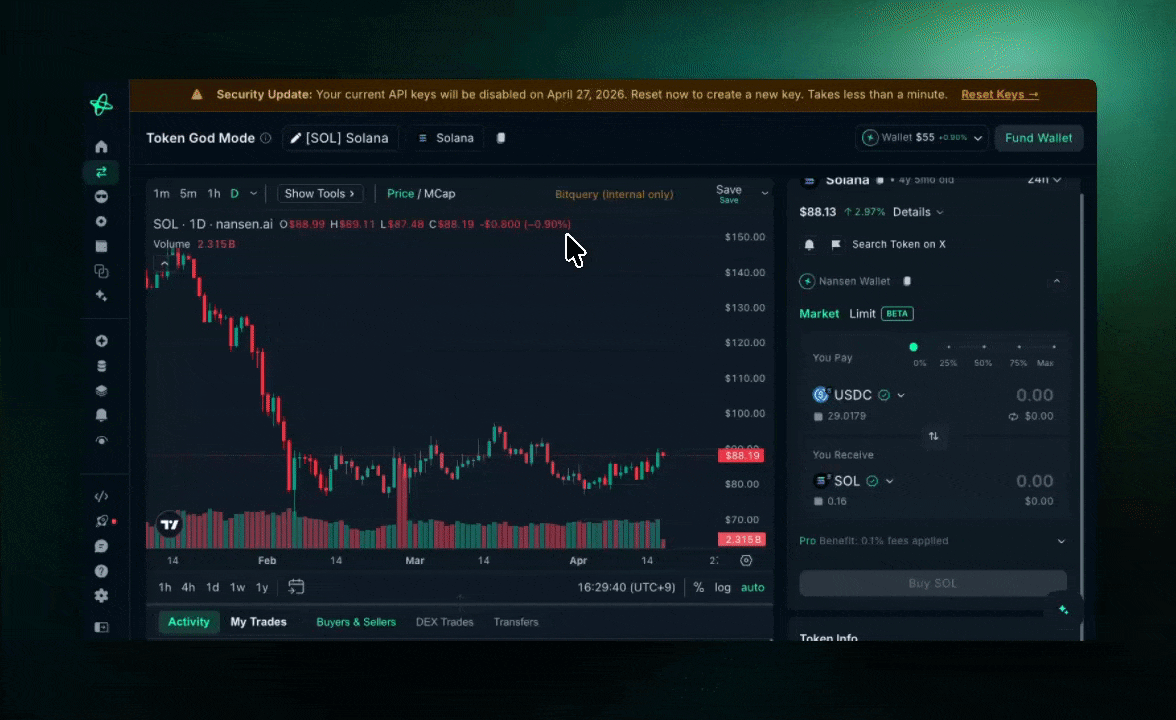
Task: Open the Wallet $55 dropdown
Action: [x=920, y=138]
